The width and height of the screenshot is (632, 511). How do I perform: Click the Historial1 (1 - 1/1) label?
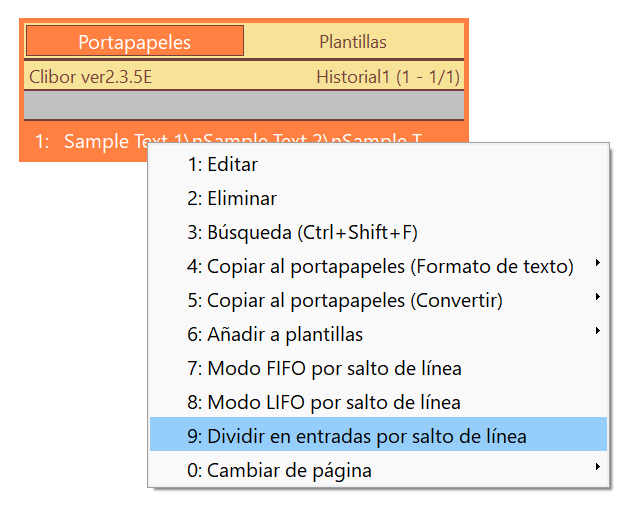(x=388, y=77)
